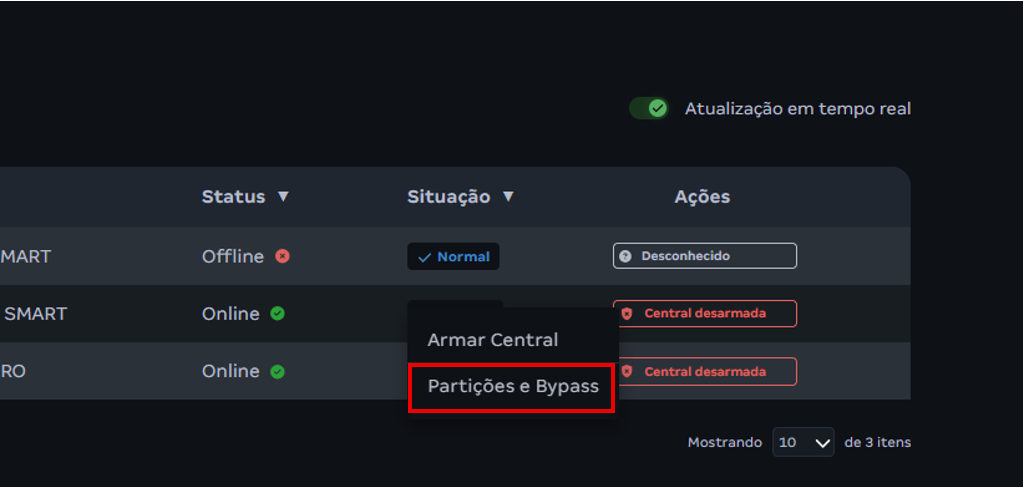Select Armar Central from the context menu
This screenshot has height=487, width=1023.
pos(492,340)
